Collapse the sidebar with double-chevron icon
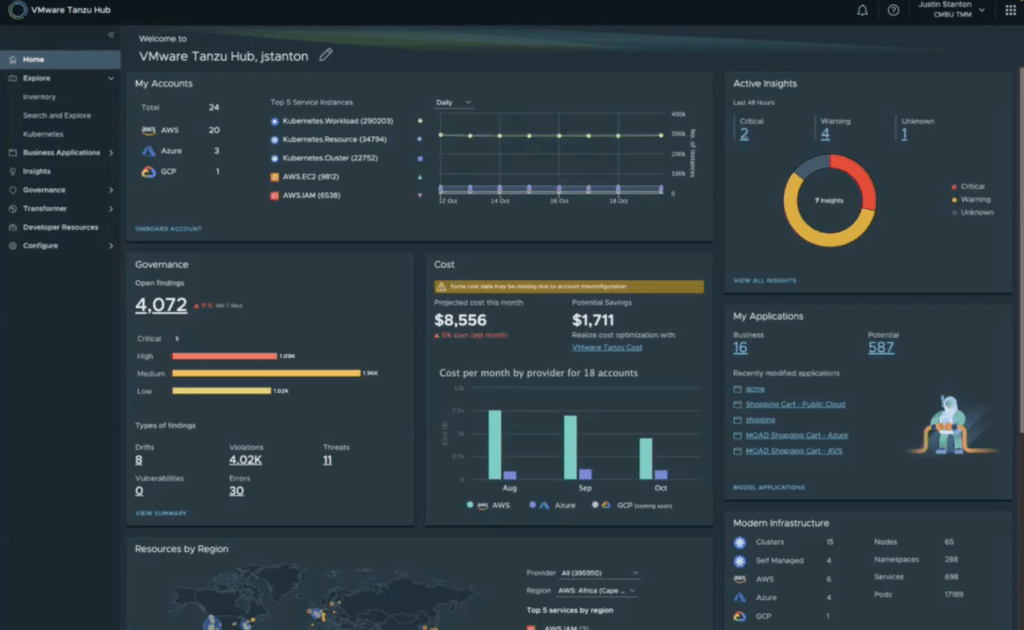Image resolution: width=1024 pixels, height=630 pixels. tap(111, 35)
